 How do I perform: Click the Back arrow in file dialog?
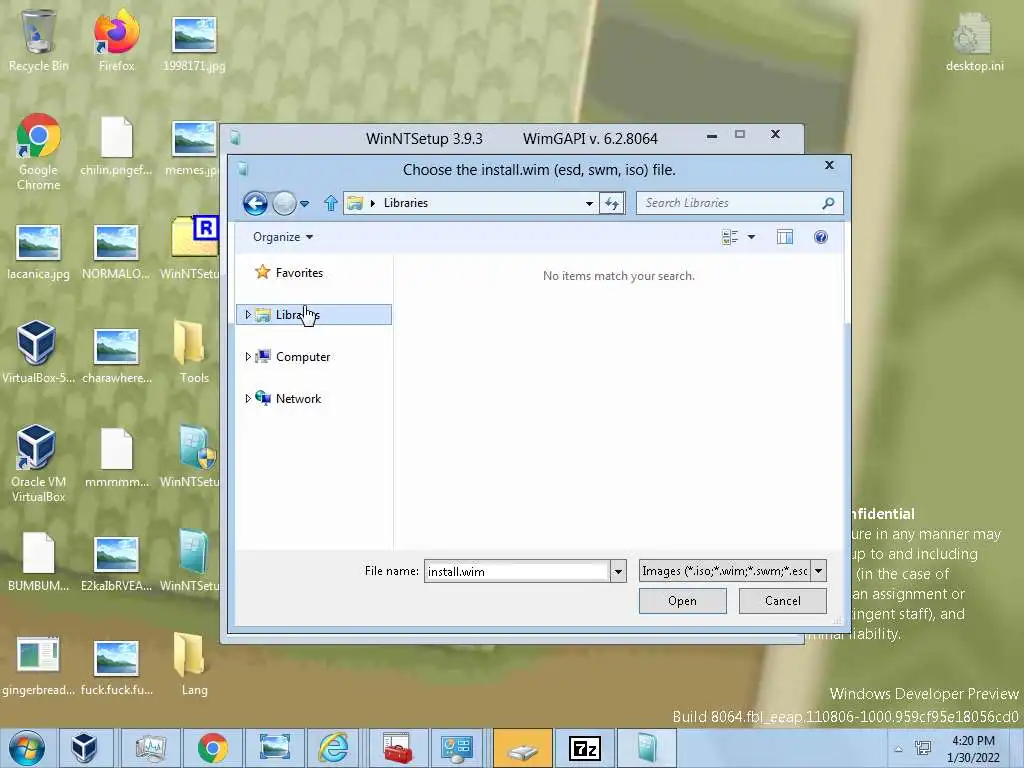pyautogui.click(x=255, y=204)
